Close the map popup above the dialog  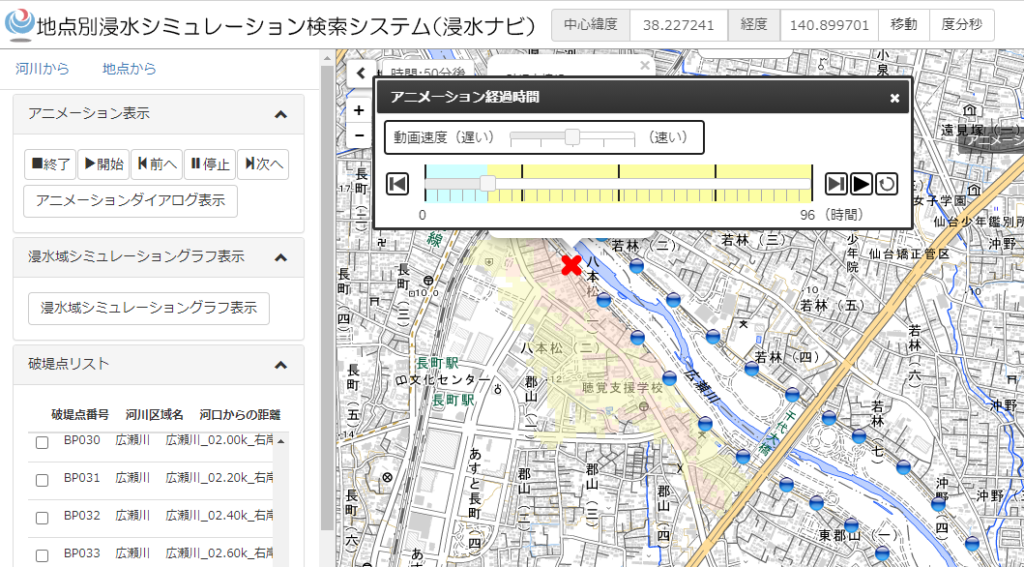[645, 65]
